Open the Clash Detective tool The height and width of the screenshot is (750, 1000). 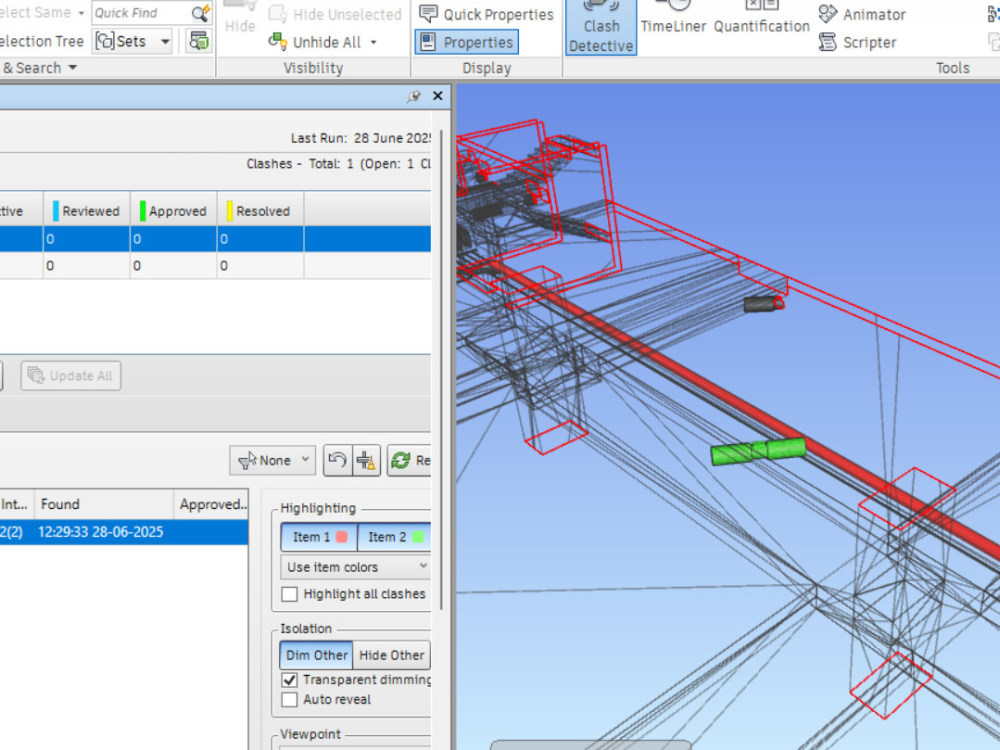tap(601, 27)
